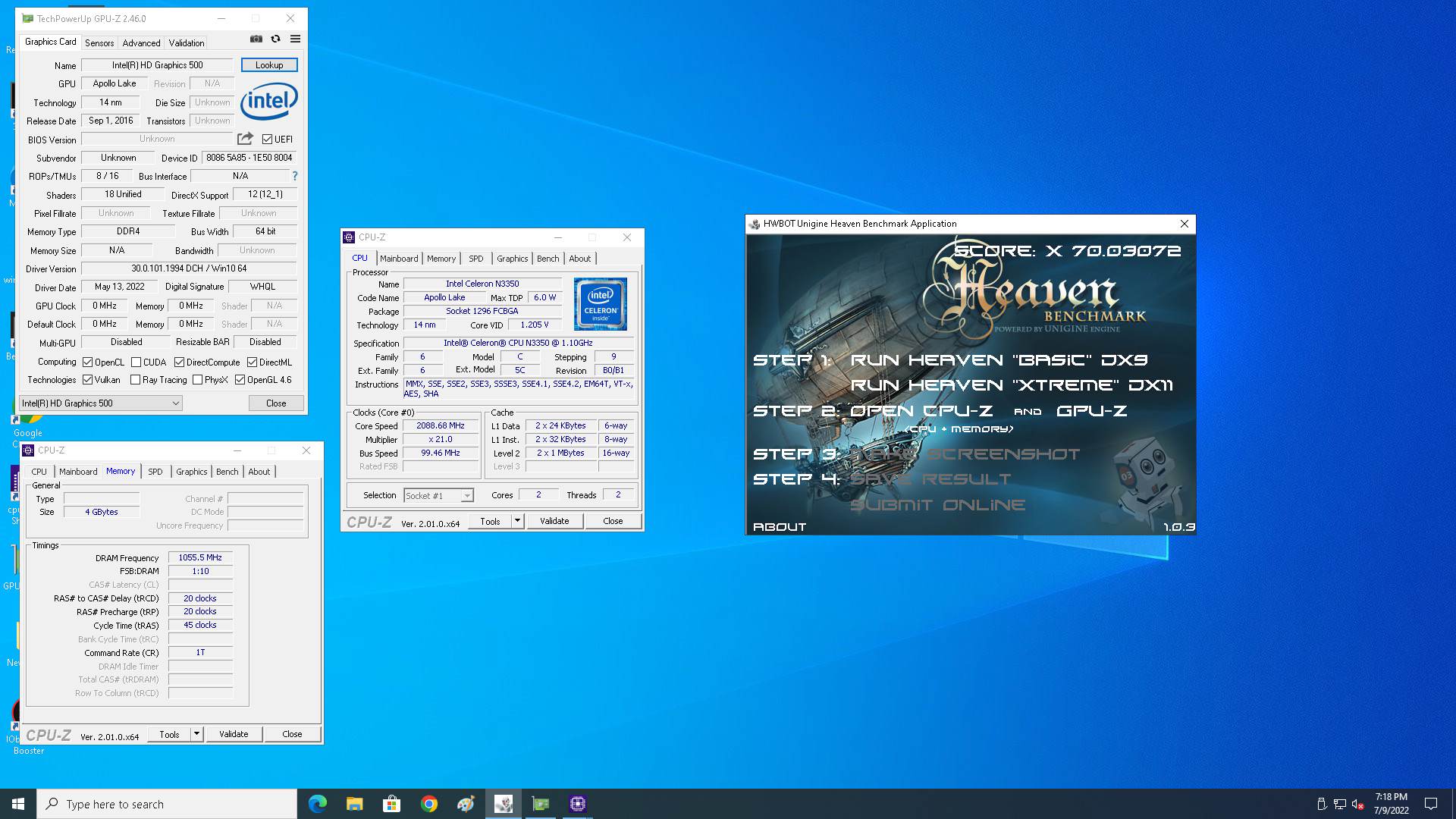Click the CPU-Z taskbar icon
Viewport: 1456px width, 819px height.
click(x=577, y=804)
